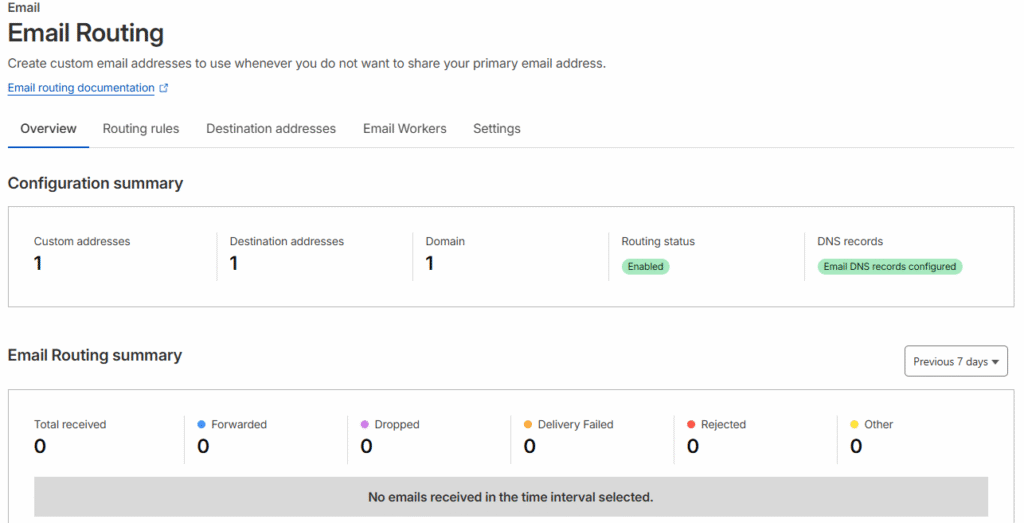Viewport: 1024px width, 523px height.
Task: Click the yellow Other legend dot
Action: (854, 424)
